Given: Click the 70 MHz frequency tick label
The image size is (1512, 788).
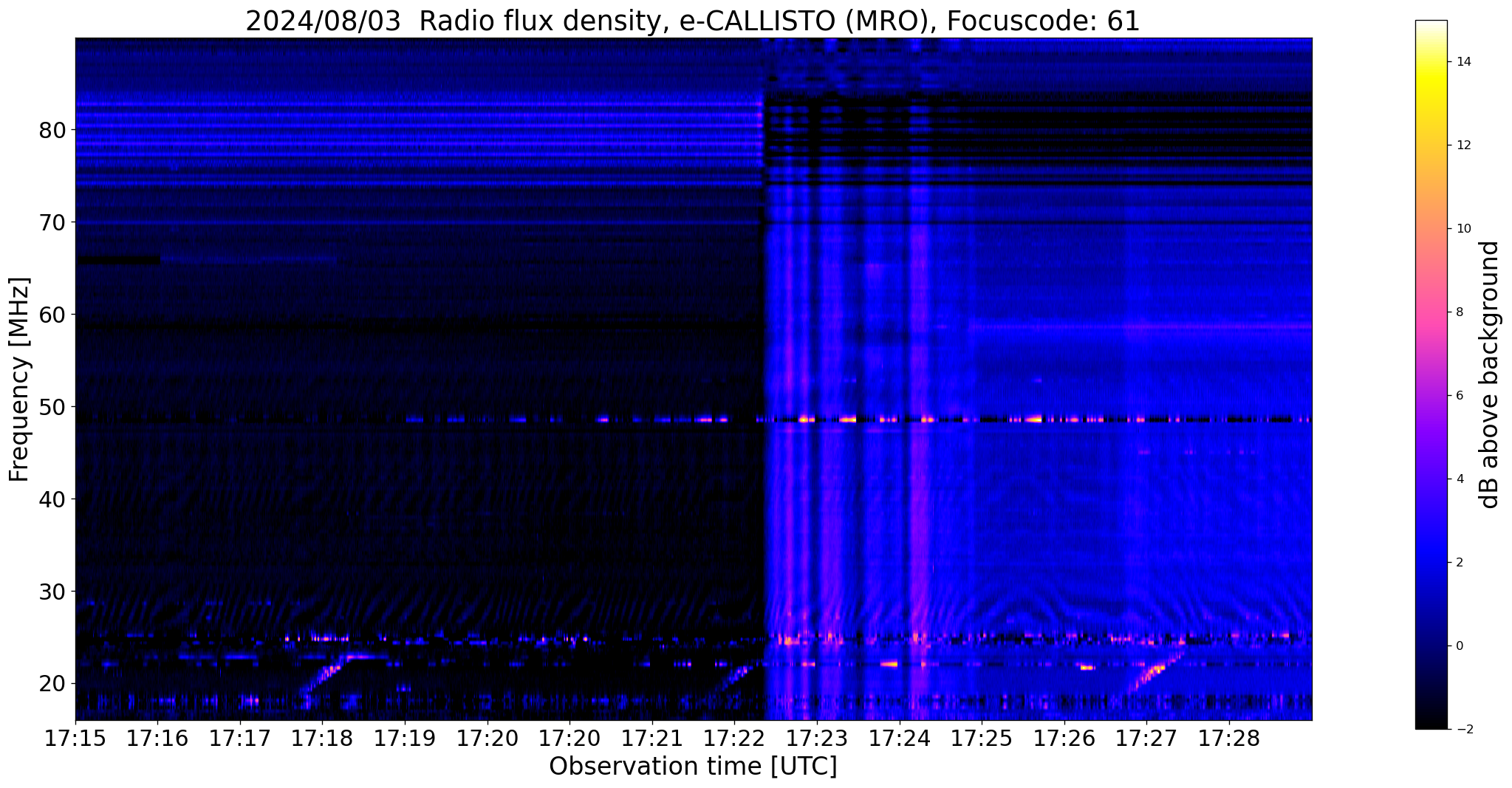Looking at the screenshot, I should (x=52, y=222).
